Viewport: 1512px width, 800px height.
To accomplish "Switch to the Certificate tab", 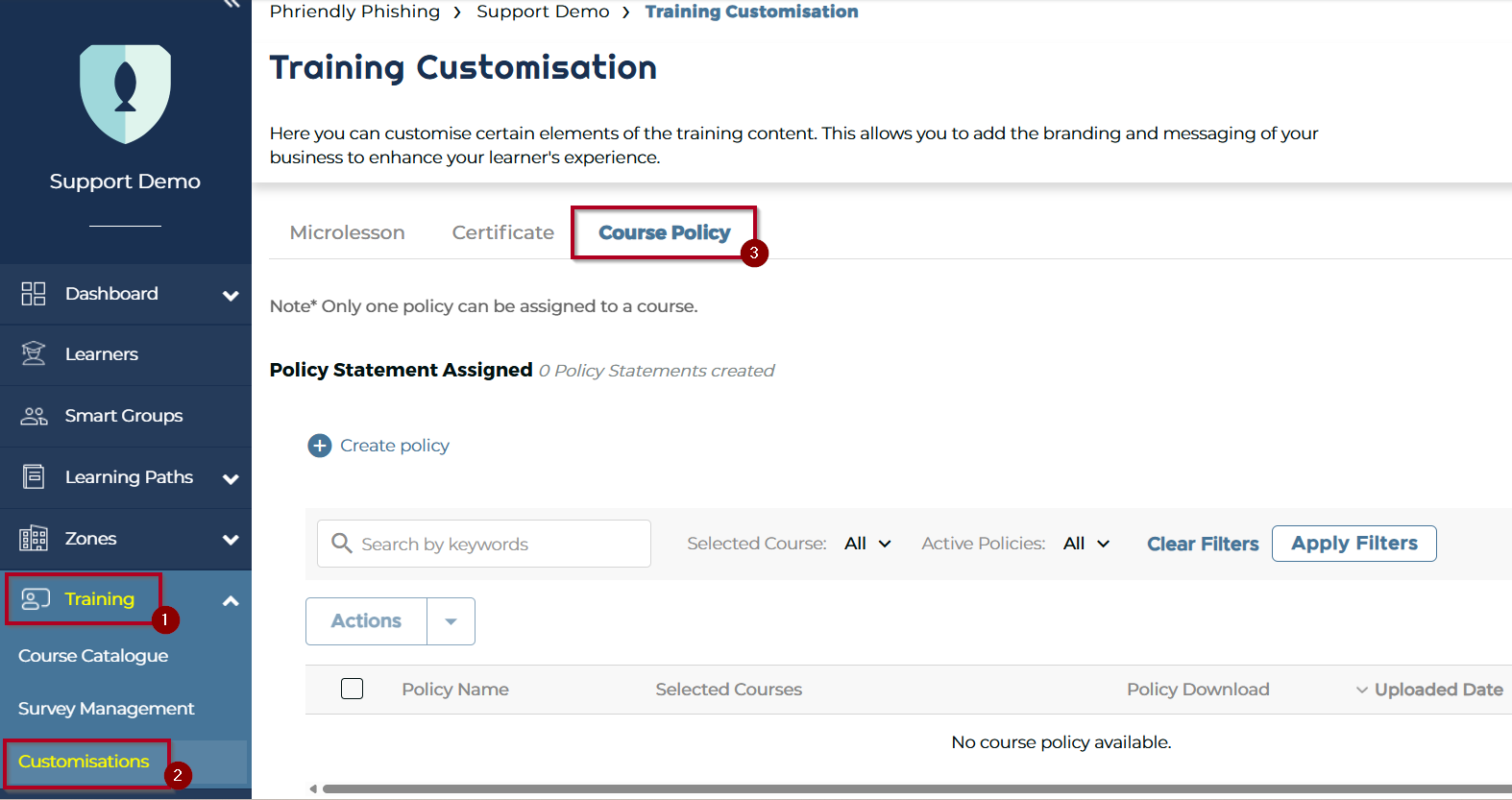I will point(502,232).
